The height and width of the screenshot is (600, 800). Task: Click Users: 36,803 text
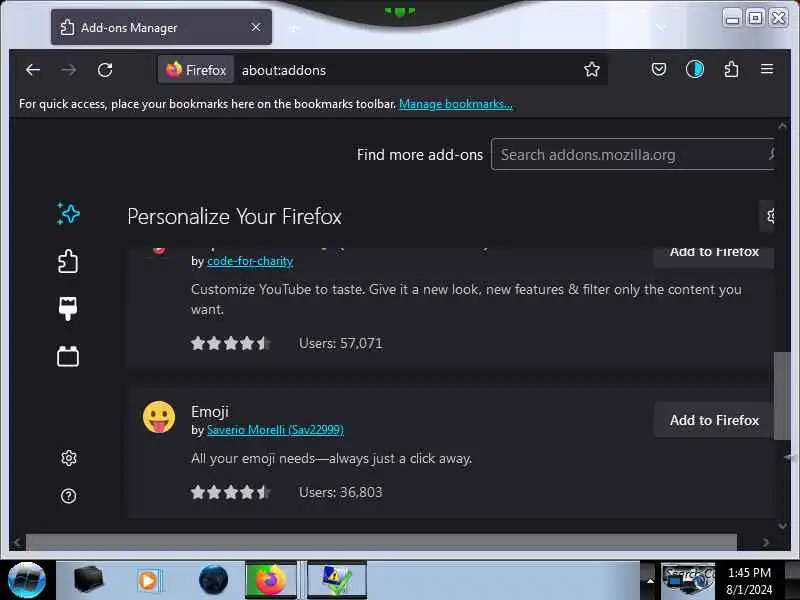[340, 492]
